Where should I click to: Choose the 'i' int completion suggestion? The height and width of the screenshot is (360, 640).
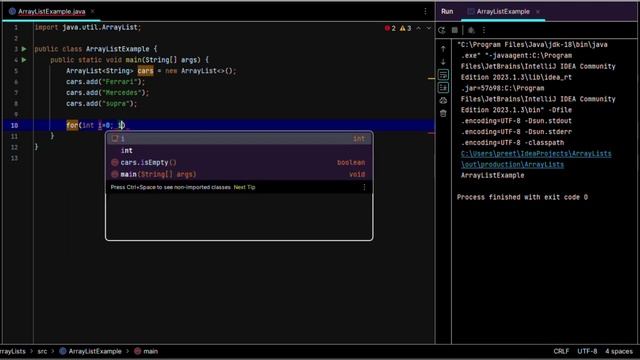(239, 139)
